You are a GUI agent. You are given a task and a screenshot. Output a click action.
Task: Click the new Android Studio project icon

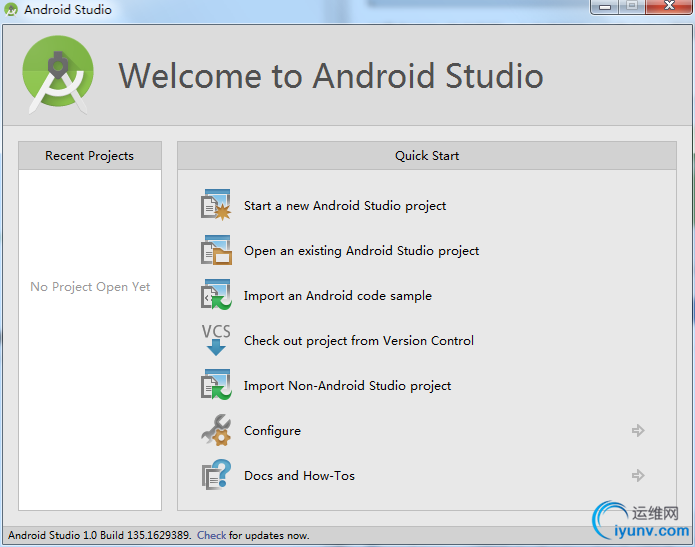[216, 205]
